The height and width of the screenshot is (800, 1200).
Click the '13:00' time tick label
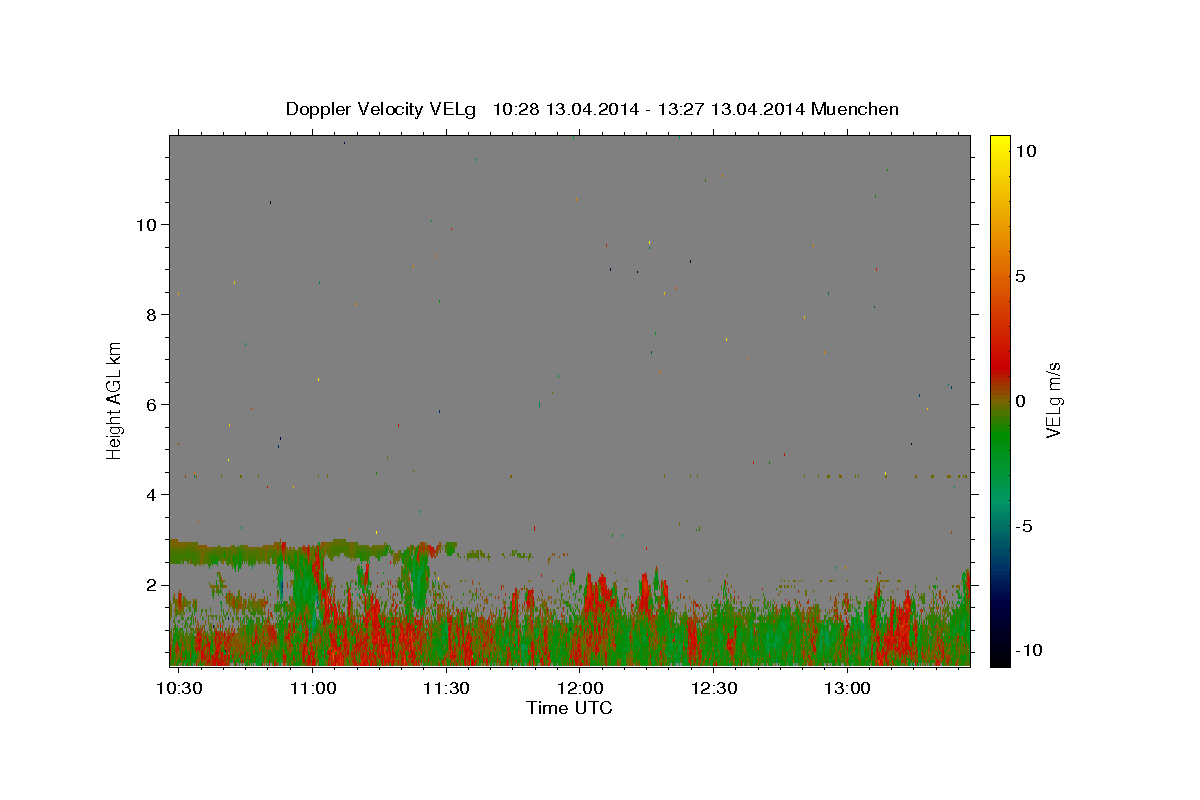[x=847, y=689]
